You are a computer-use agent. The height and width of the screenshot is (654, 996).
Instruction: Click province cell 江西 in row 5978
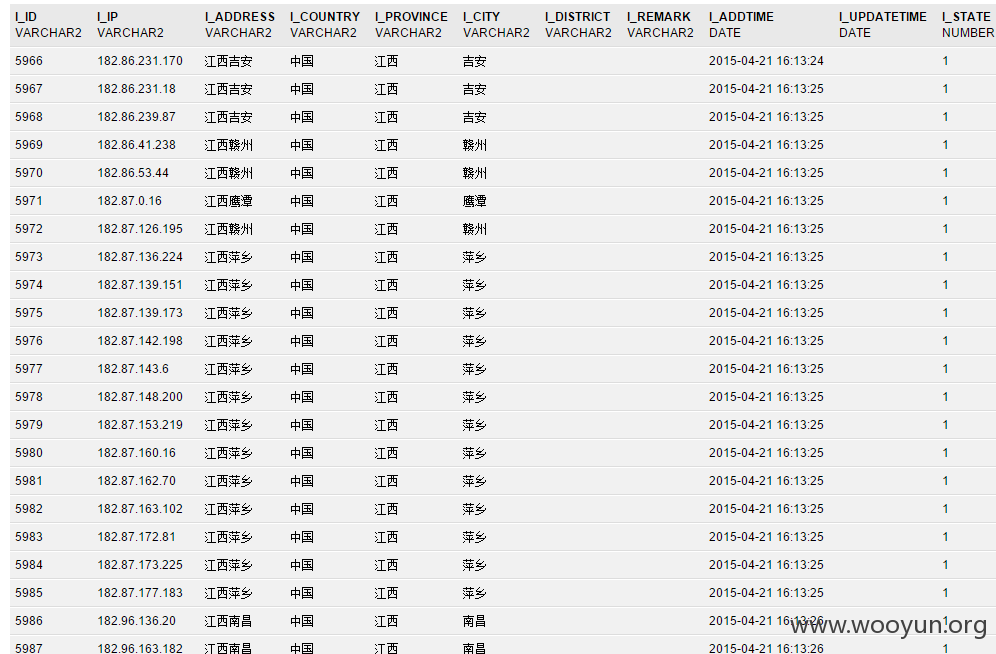[386, 397]
